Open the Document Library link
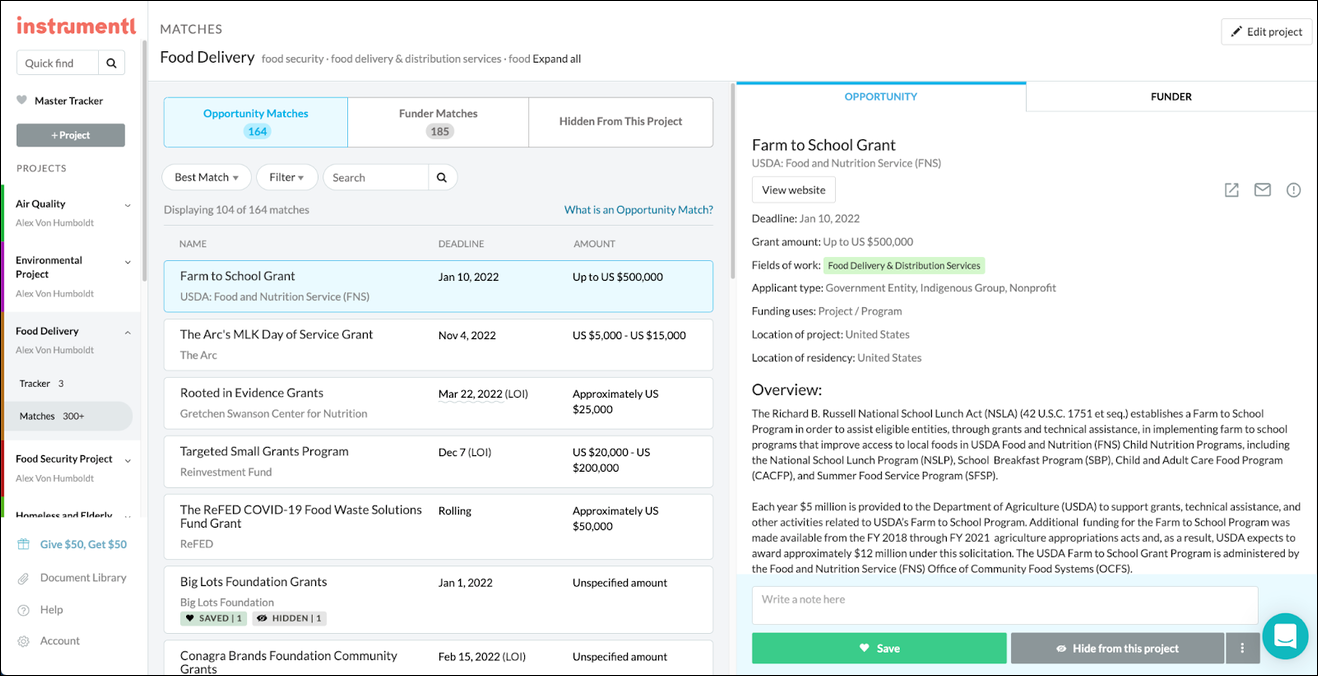 click(x=84, y=578)
